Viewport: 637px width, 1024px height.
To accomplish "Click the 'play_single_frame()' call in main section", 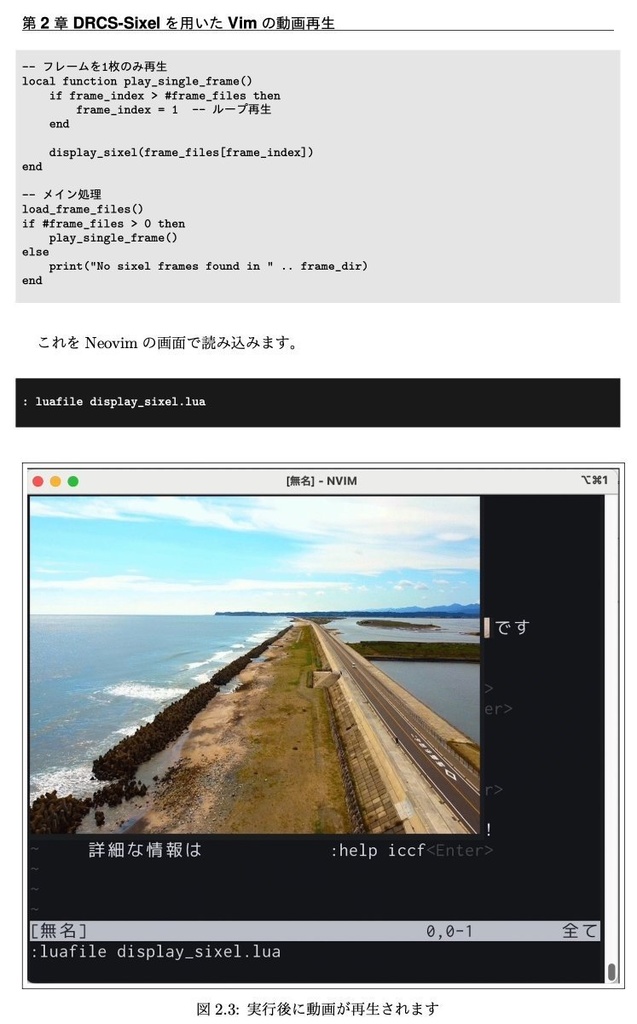I will (x=113, y=238).
